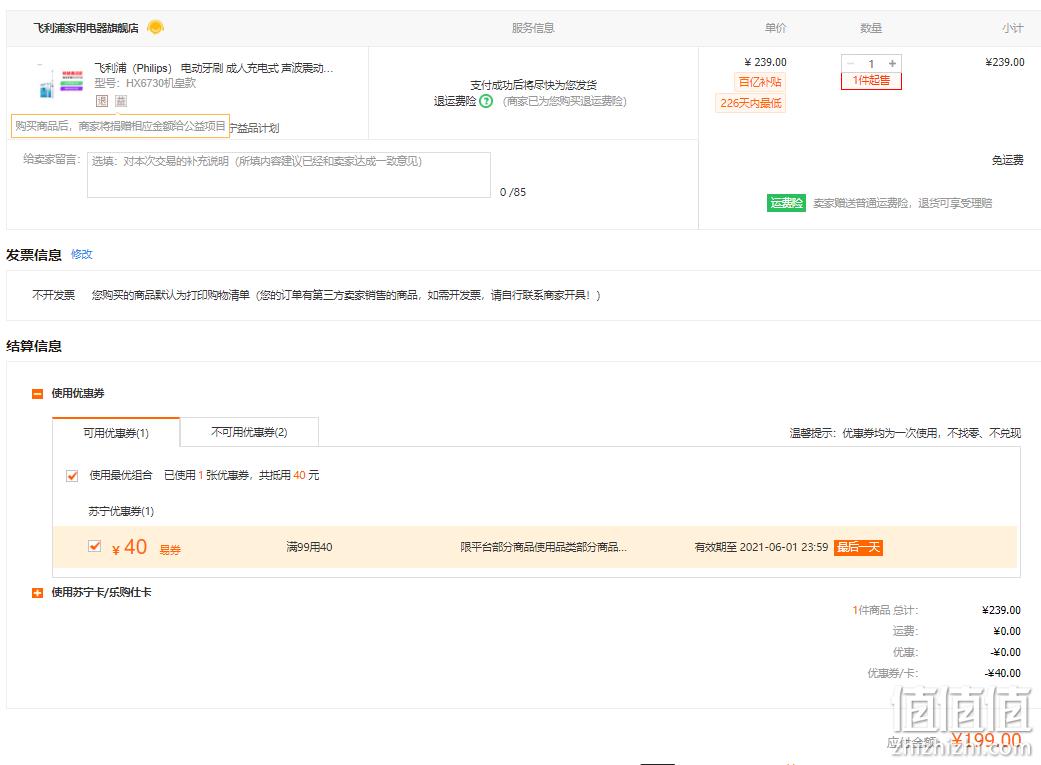Click 修改 next to invoice info
The height and width of the screenshot is (765, 1041).
click(82, 254)
